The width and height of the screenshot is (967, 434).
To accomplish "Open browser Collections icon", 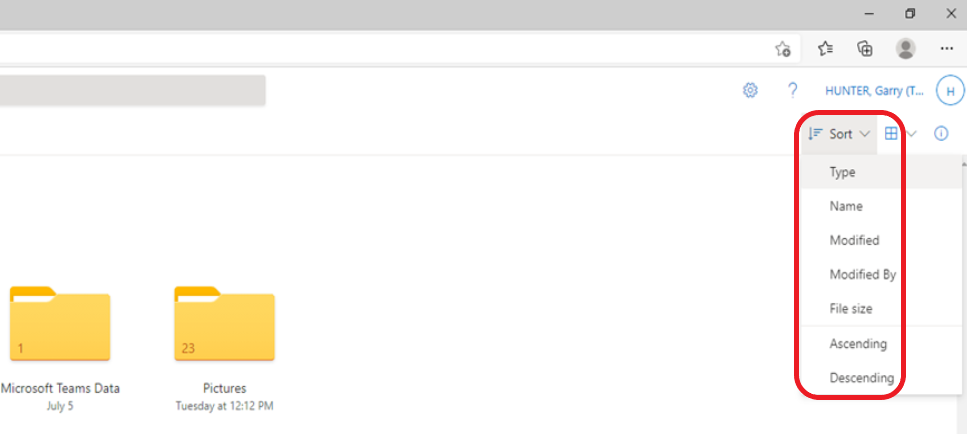I will point(865,48).
